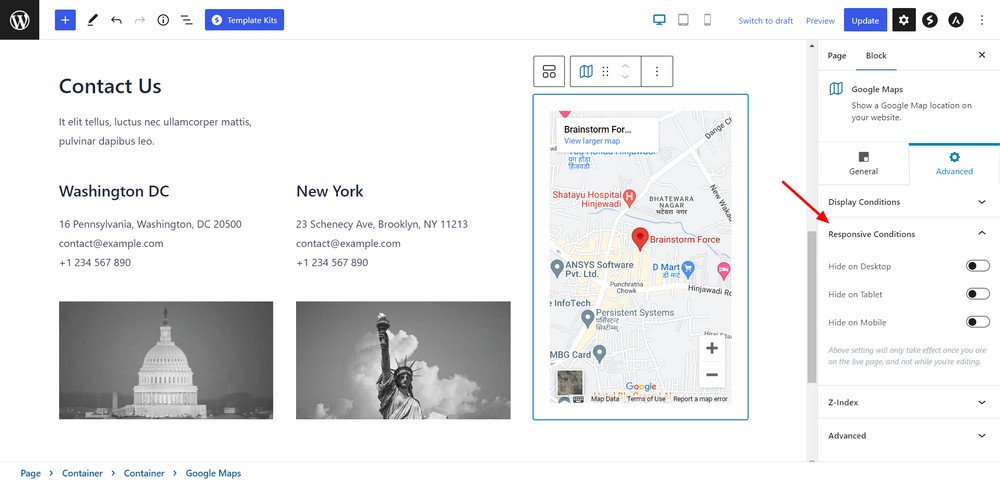Open the list view icon
This screenshot has height=484, width=1000.
coord(186,20)
